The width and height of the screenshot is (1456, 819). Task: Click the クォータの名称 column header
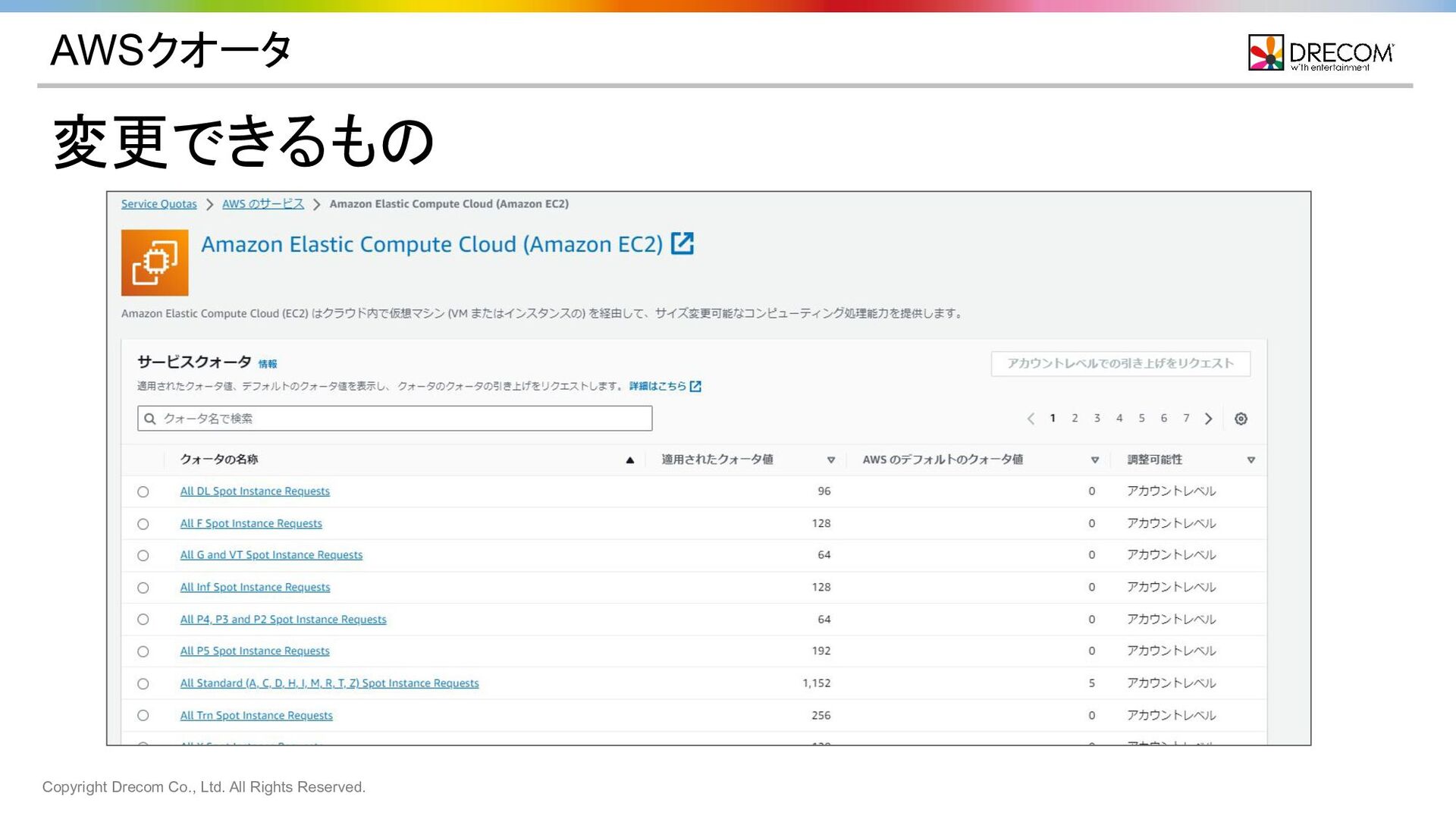tap(218, 460)
